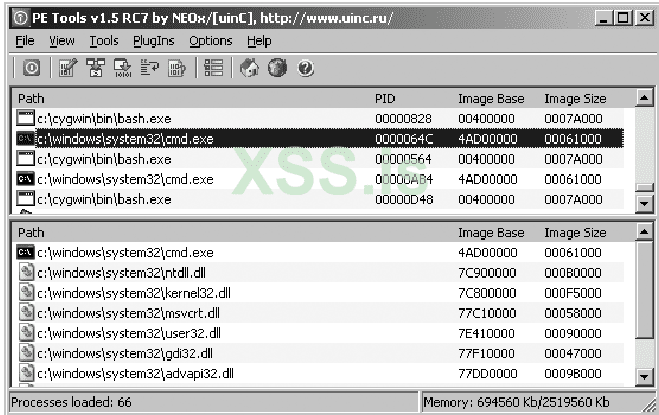Viewport: 659px width, 415px height.
Task: Click the question mark help toolbar icon
Action: click(306, 68)
